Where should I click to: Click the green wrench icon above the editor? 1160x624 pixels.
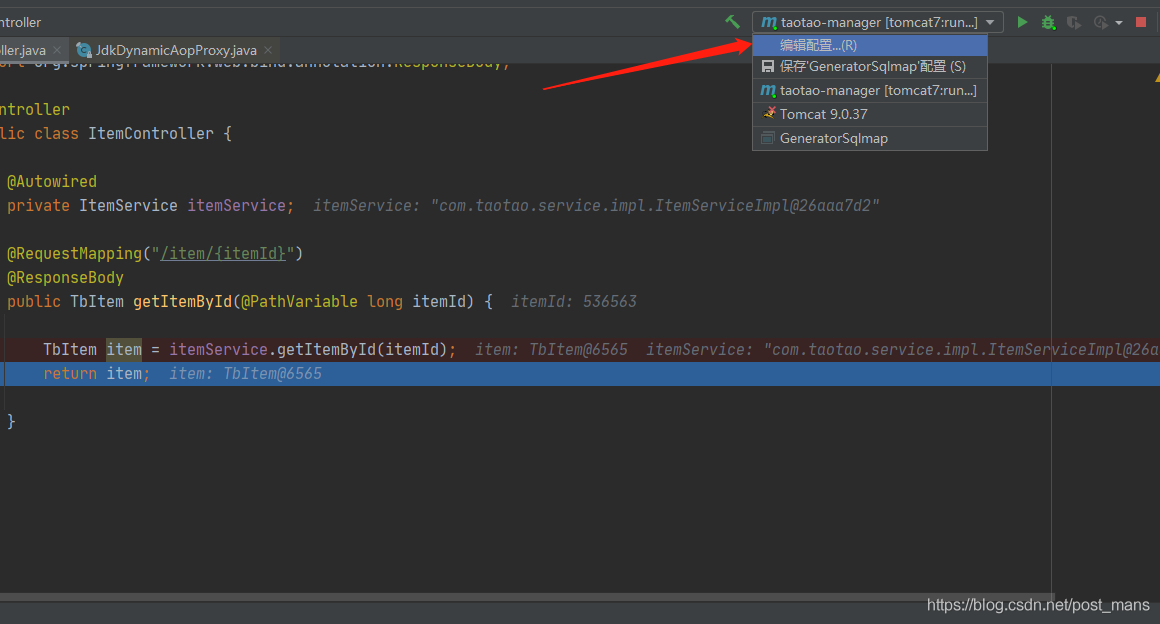coord(733,21)
